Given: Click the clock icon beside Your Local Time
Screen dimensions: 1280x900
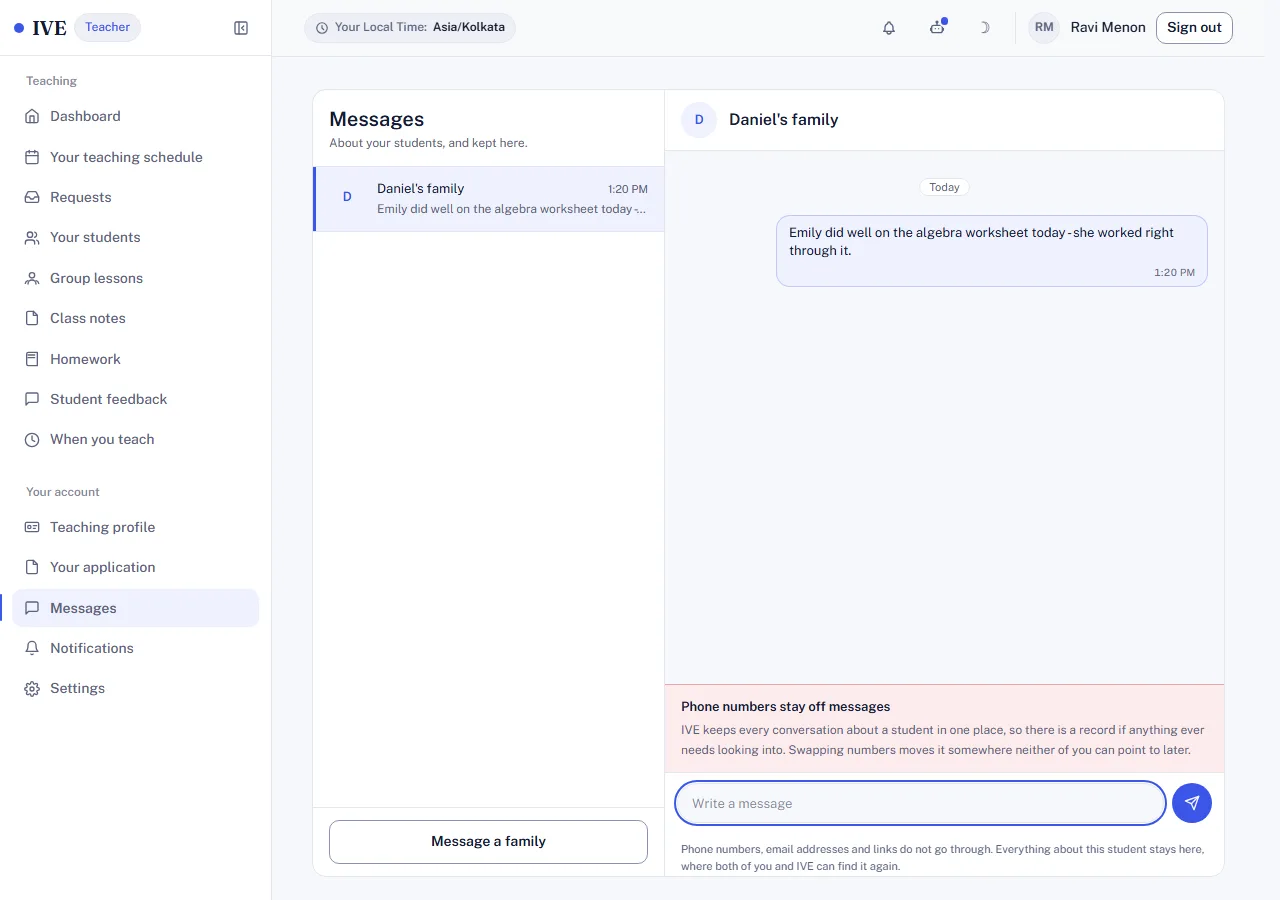Looking at the screenshot, I should click(322, 28).
